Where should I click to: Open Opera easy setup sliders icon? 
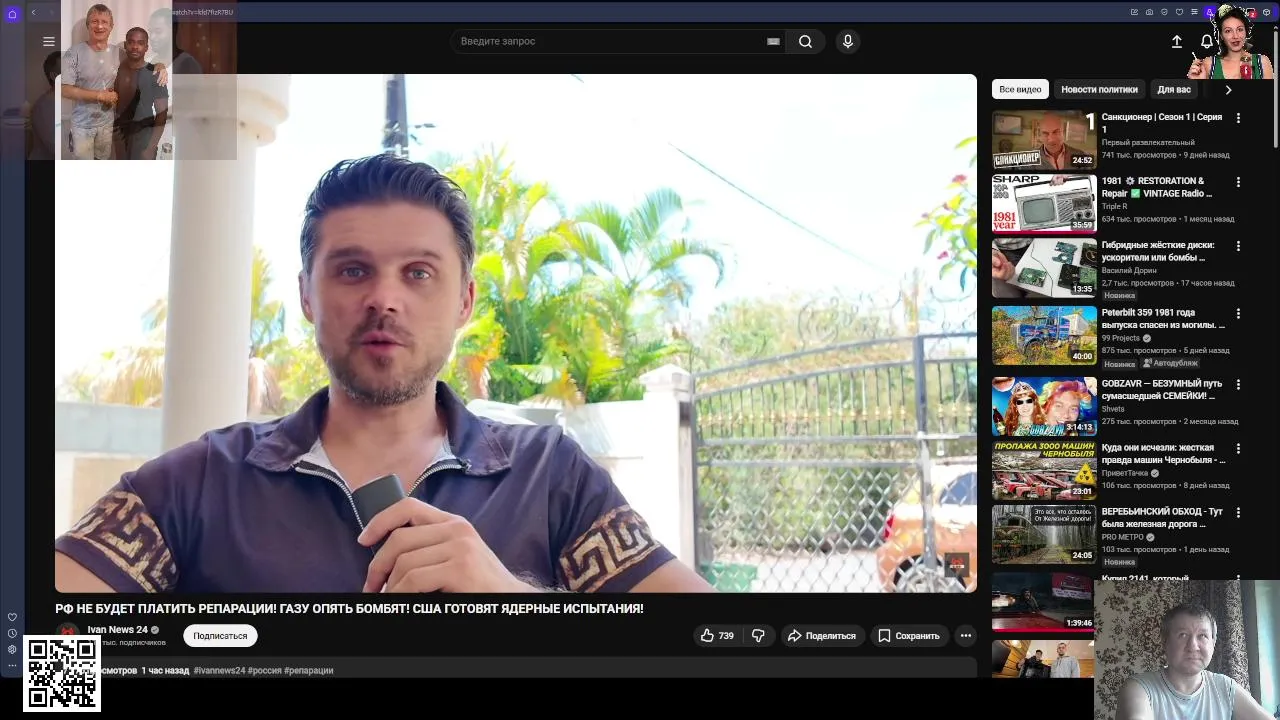(1194, 12)
